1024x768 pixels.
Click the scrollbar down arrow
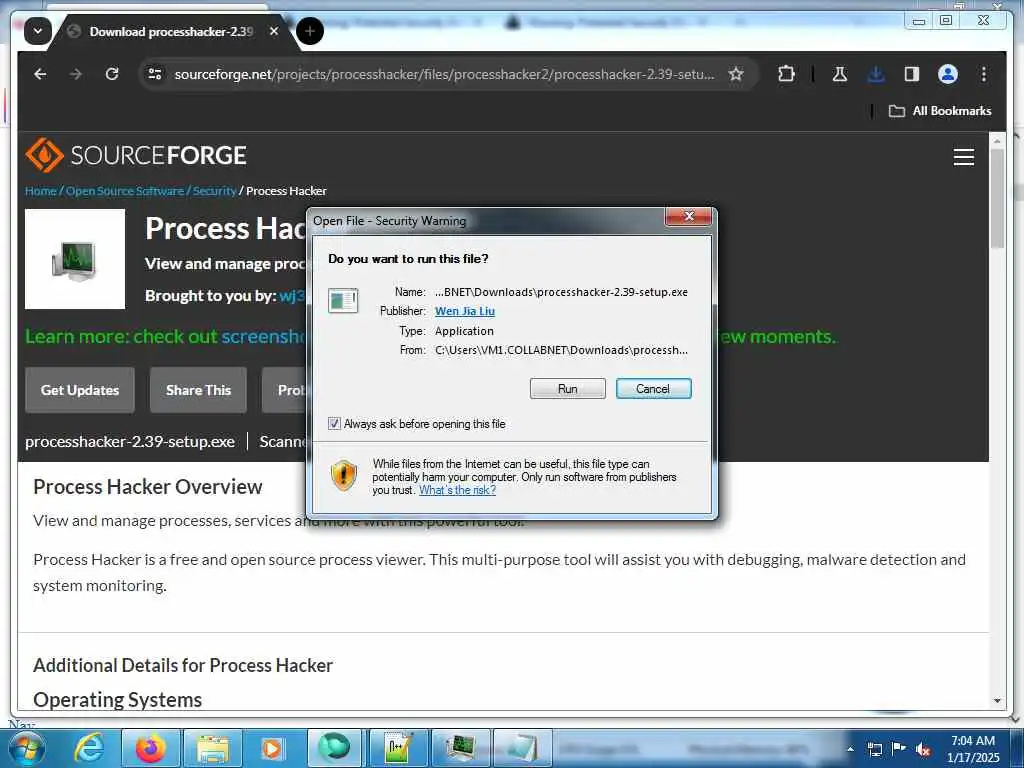997,701
